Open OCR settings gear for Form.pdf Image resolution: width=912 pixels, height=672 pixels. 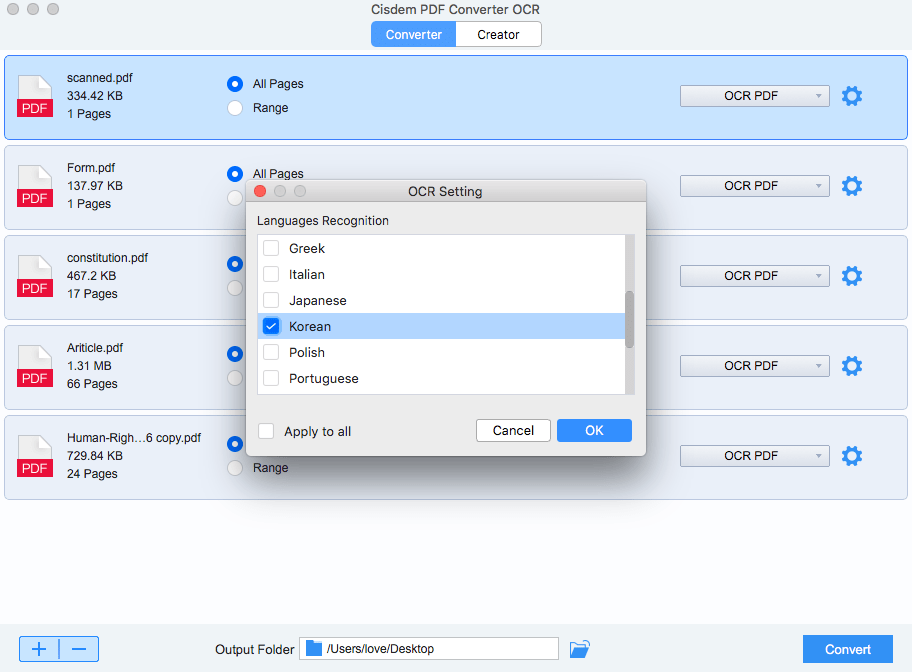852,186
